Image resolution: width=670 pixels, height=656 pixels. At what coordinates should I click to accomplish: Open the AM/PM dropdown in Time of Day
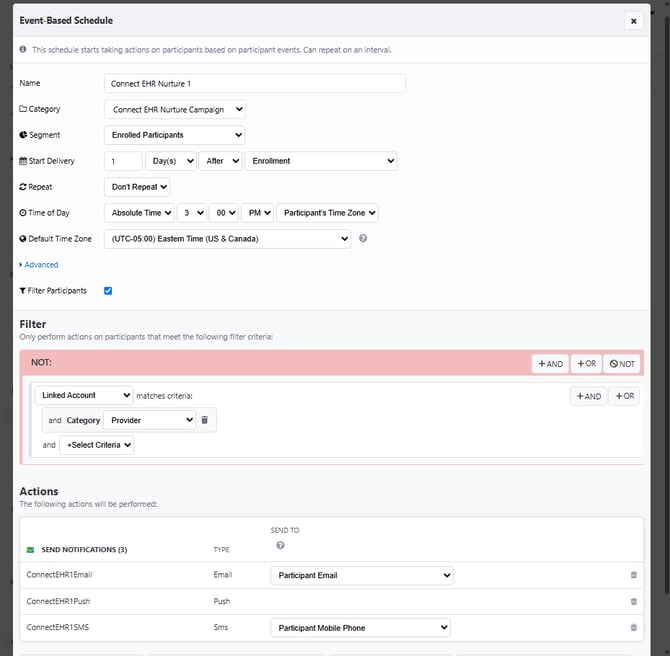coord(256,213)
